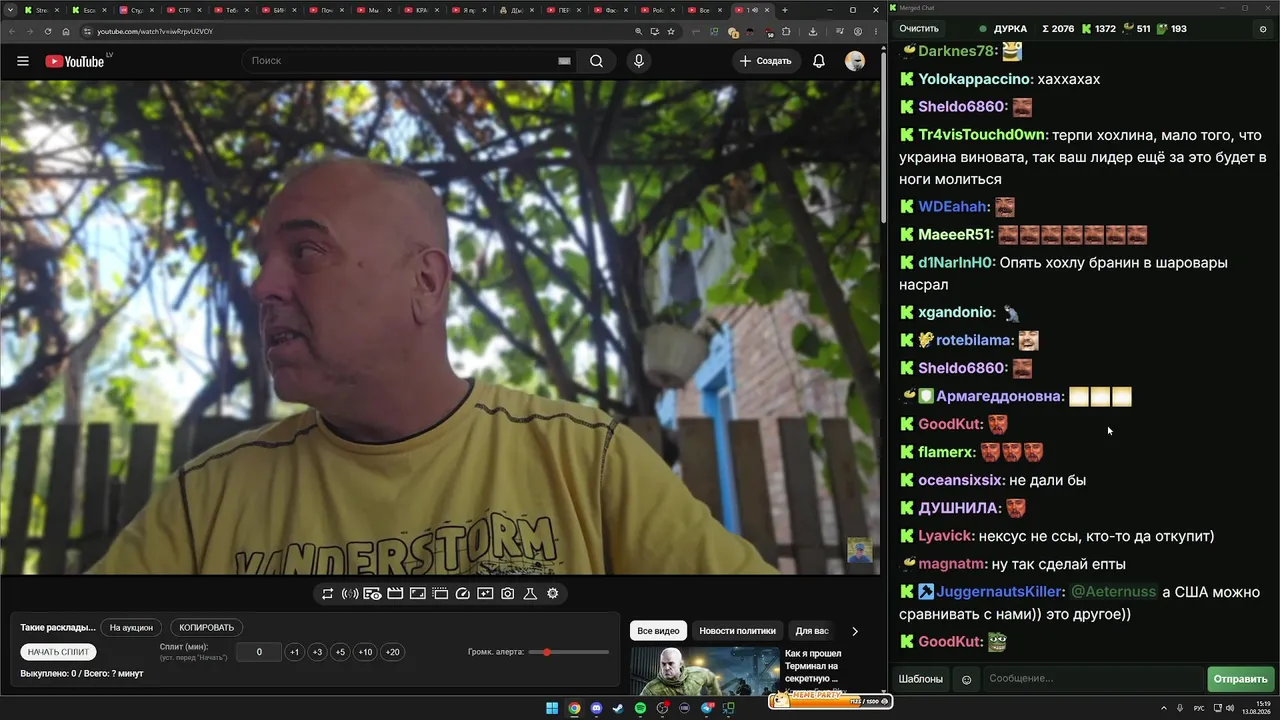The image size is (1280, 720).
Task: Click the Шаблоны templates button
Action: pos(920,679)
